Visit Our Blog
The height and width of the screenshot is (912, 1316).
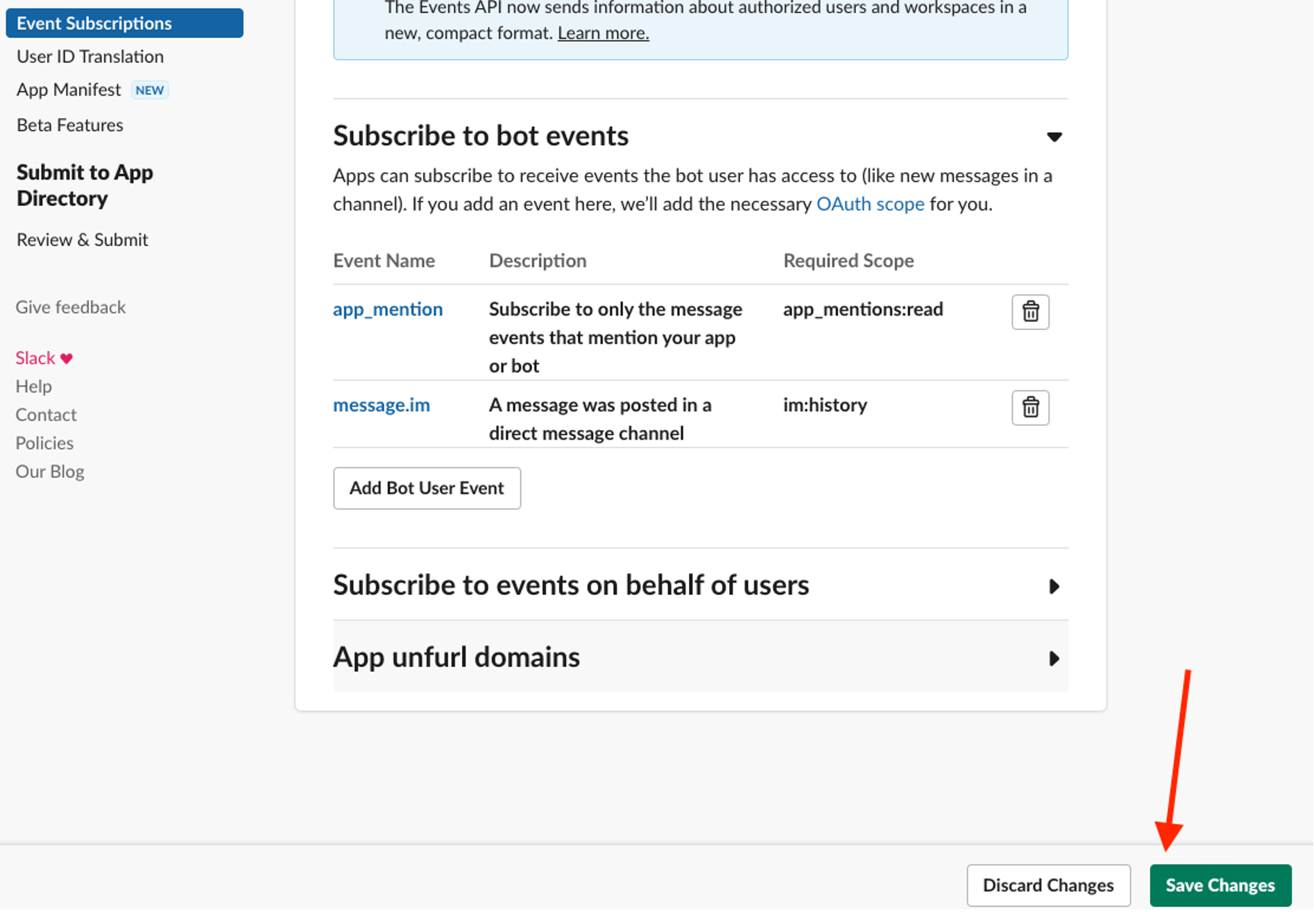click(x=49, y=471)
